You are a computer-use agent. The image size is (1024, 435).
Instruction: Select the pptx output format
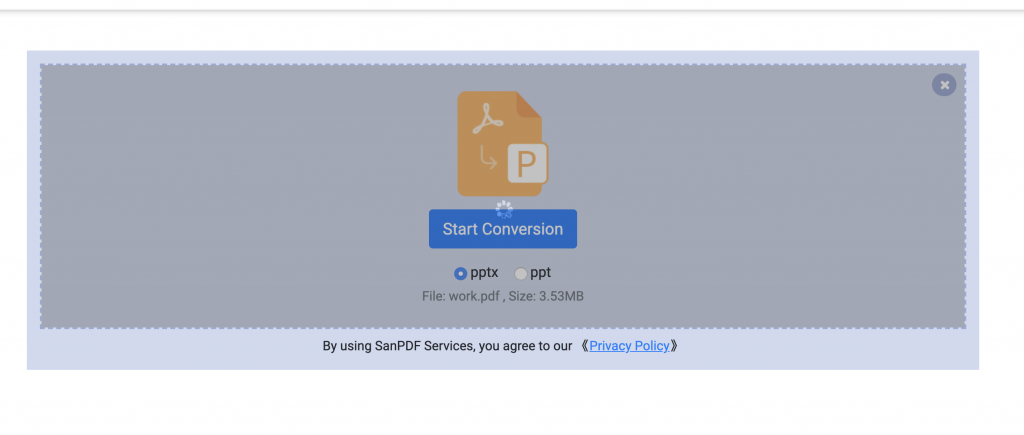point(460,273)
